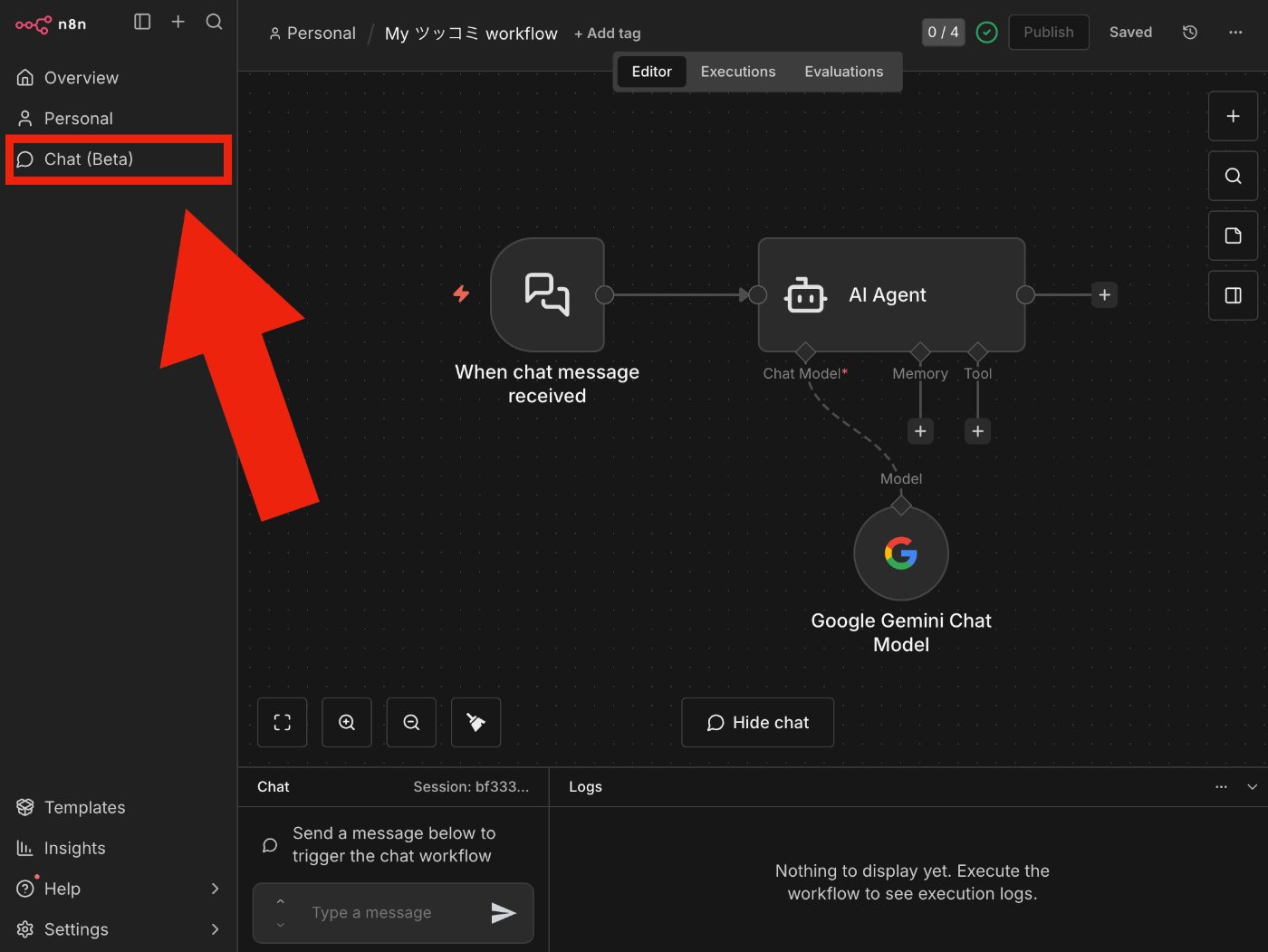Click the plus icon beside n8n logo
This screenshot has width=1268, height=952.
pyautogui.click(x=178, y=22)
